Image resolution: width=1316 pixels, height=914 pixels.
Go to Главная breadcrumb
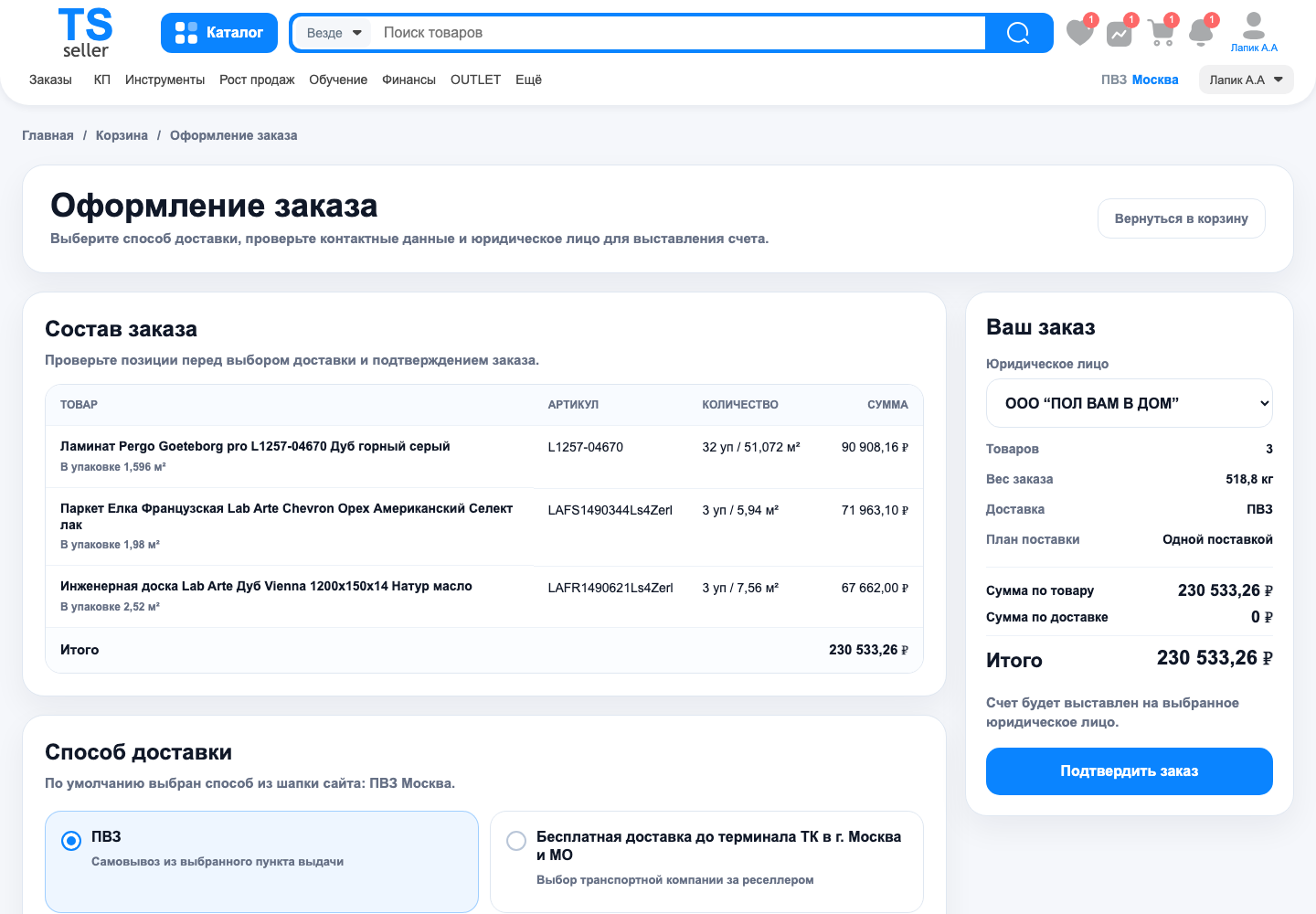[48, 135]
